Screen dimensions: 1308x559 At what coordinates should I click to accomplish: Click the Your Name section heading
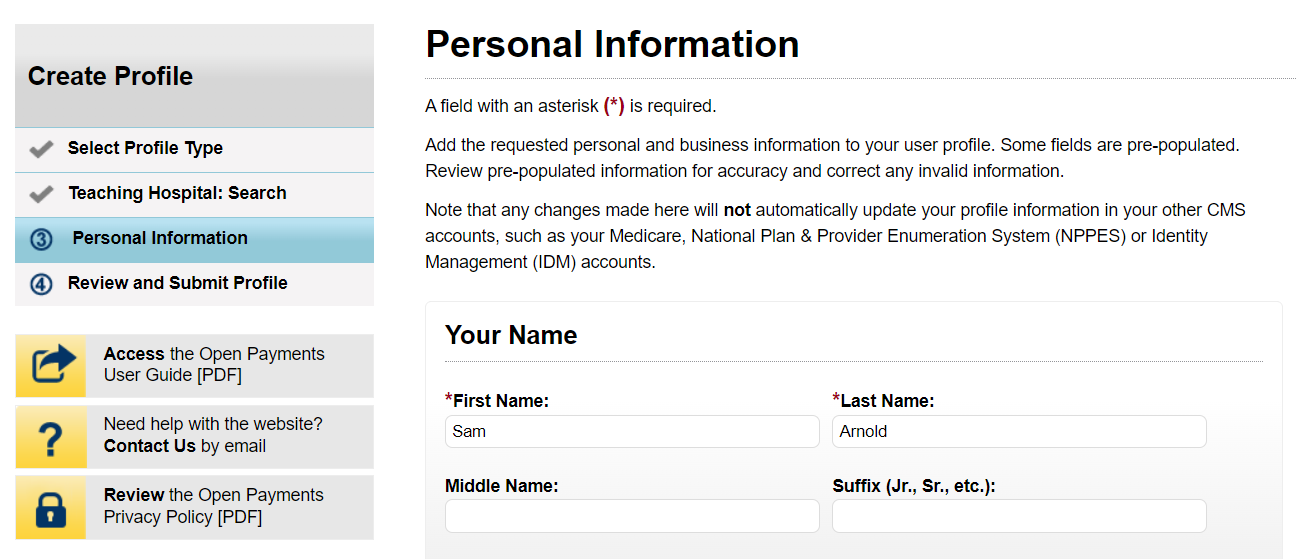click(x=511, y=335)
